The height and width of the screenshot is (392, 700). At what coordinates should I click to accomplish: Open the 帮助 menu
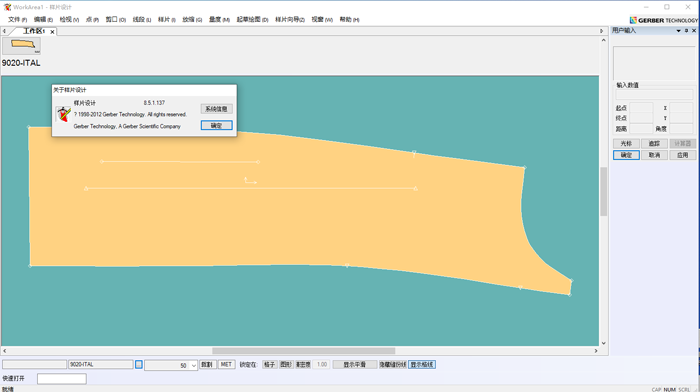pyautogui.click(x=349, y=20)
